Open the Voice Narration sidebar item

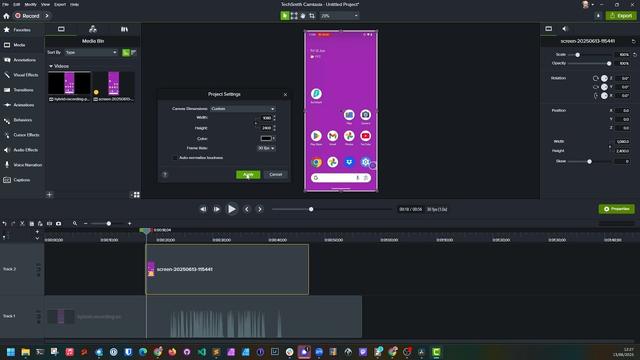(22, 165)
